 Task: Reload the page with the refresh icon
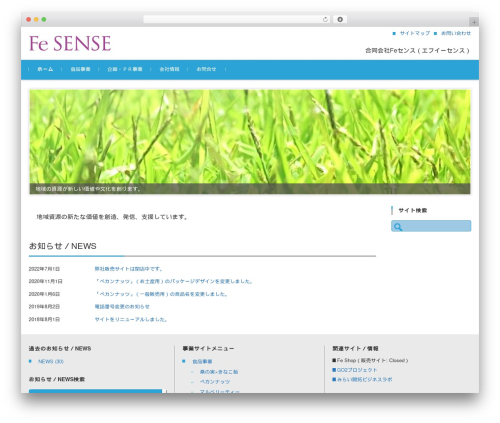point(325,19)
